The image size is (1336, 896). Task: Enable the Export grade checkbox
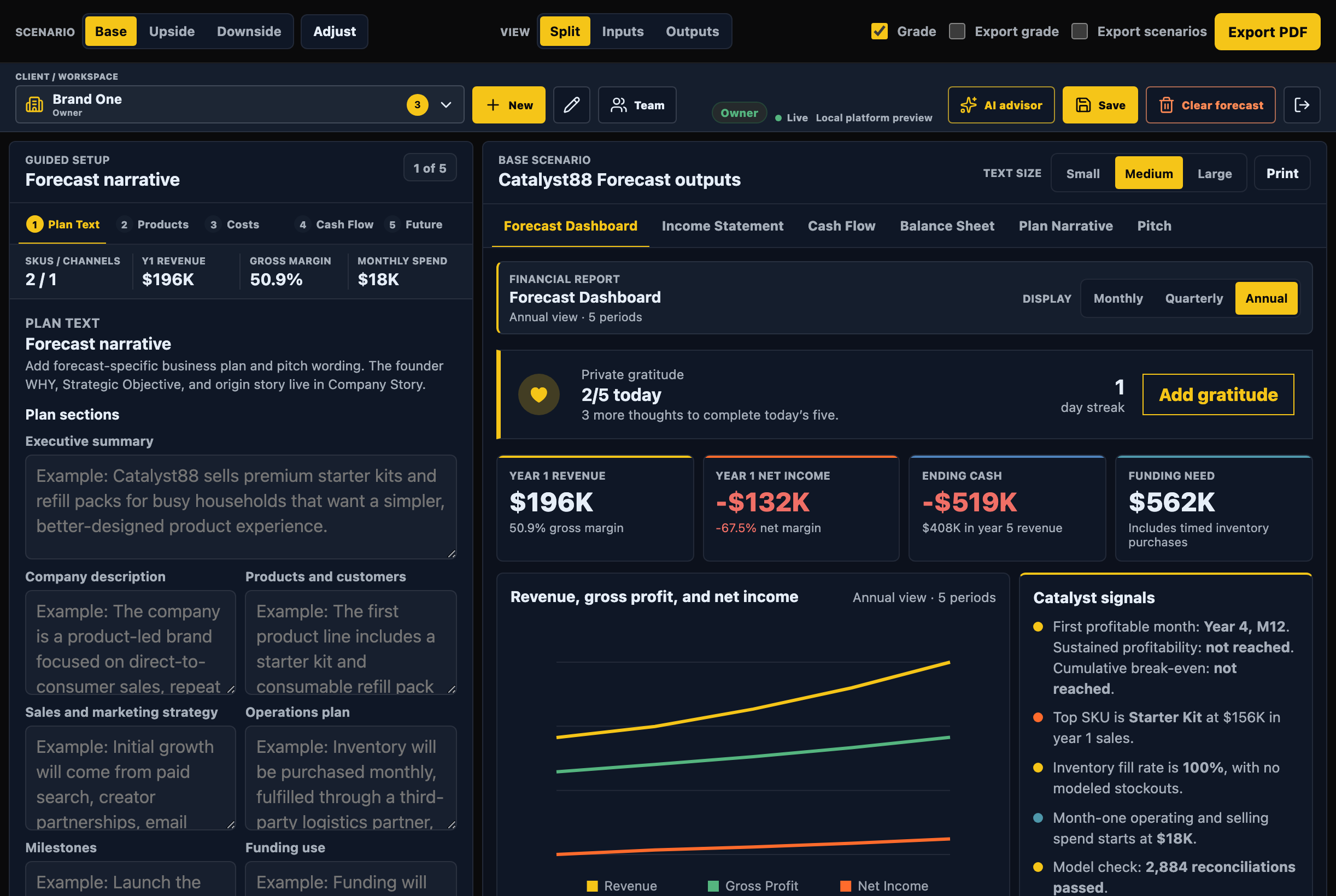(957, 32)
